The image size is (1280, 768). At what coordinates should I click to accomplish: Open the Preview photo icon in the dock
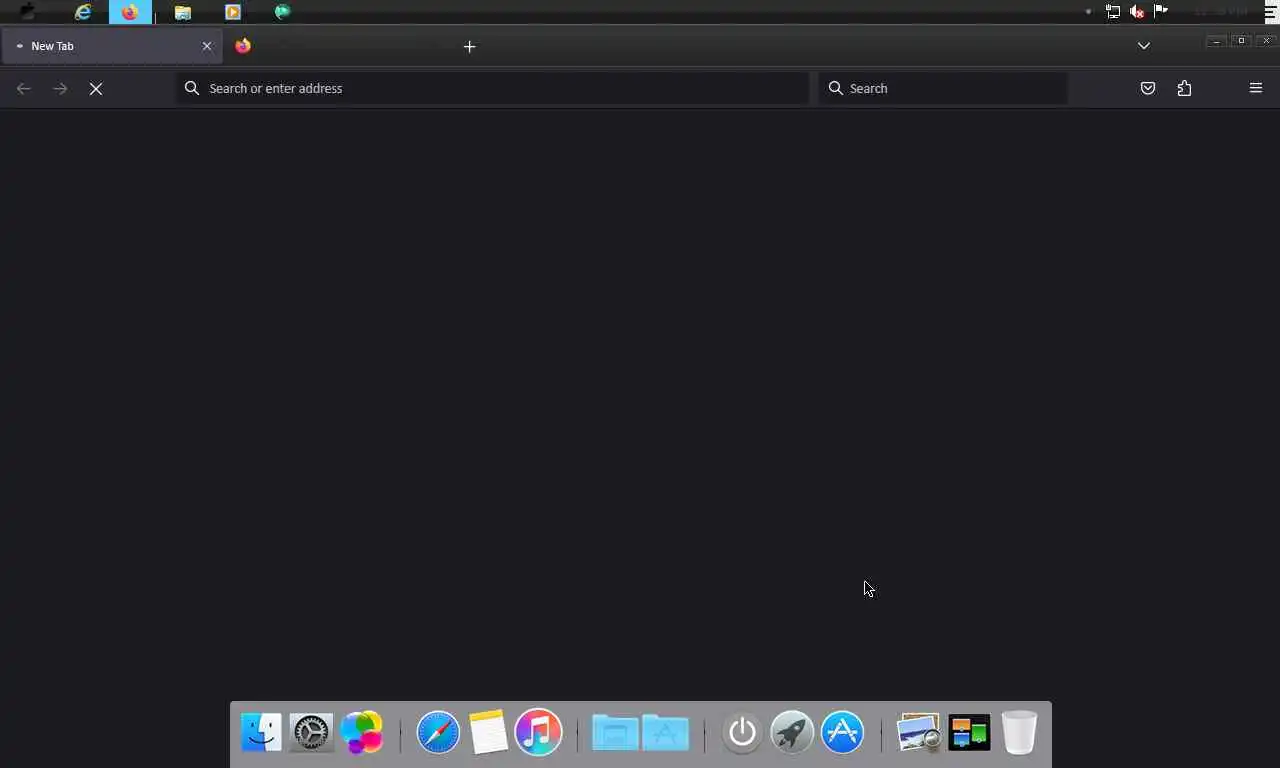click(x=918, y=733)
